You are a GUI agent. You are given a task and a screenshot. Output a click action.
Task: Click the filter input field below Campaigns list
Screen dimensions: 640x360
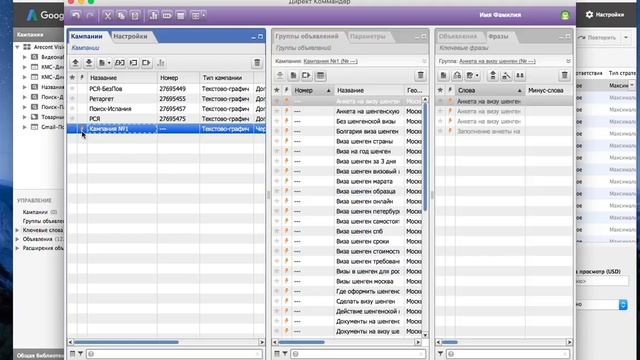click(x=174, y=354)
